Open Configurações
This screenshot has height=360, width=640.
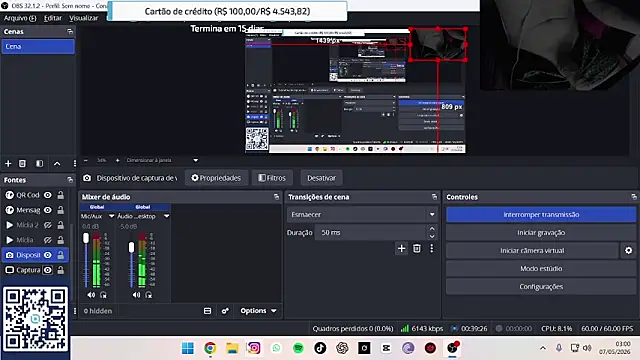click(541, 287)
